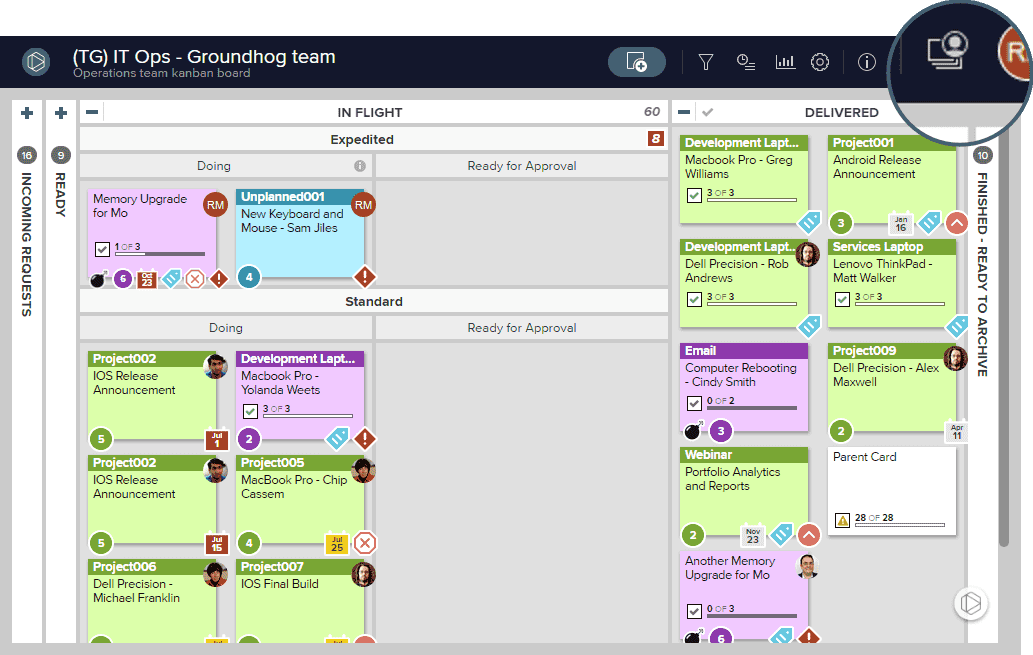Click the Jul 15 date badge on Project002 card

click(217, 544)
